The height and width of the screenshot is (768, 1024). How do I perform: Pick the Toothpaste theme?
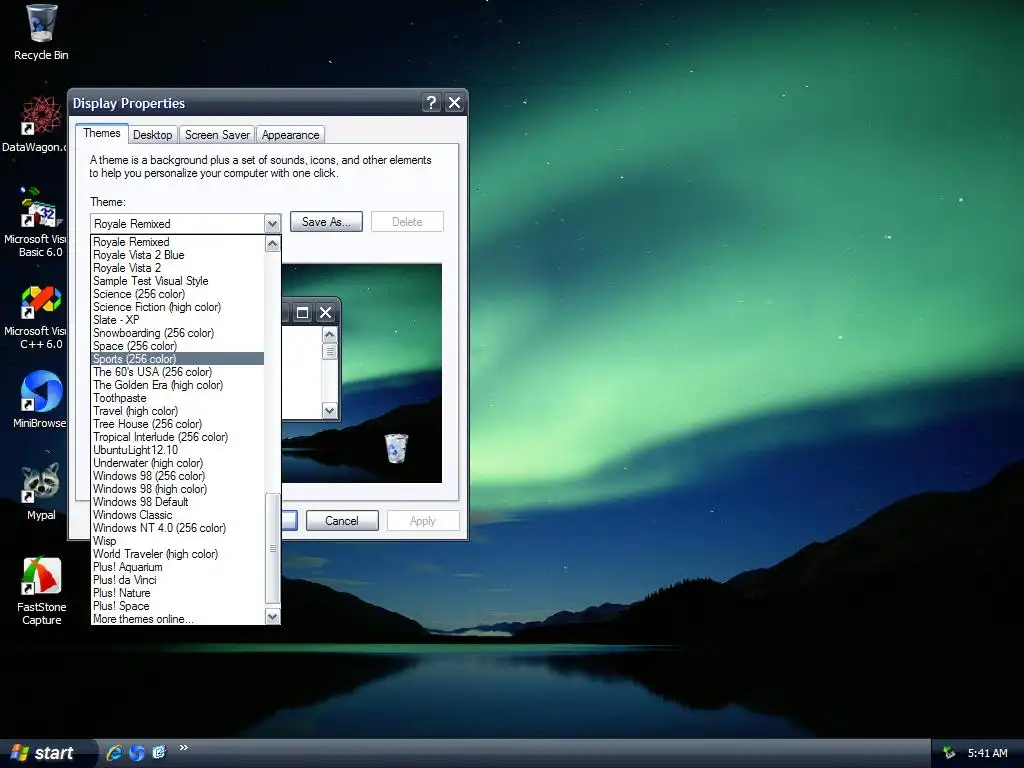178,398
